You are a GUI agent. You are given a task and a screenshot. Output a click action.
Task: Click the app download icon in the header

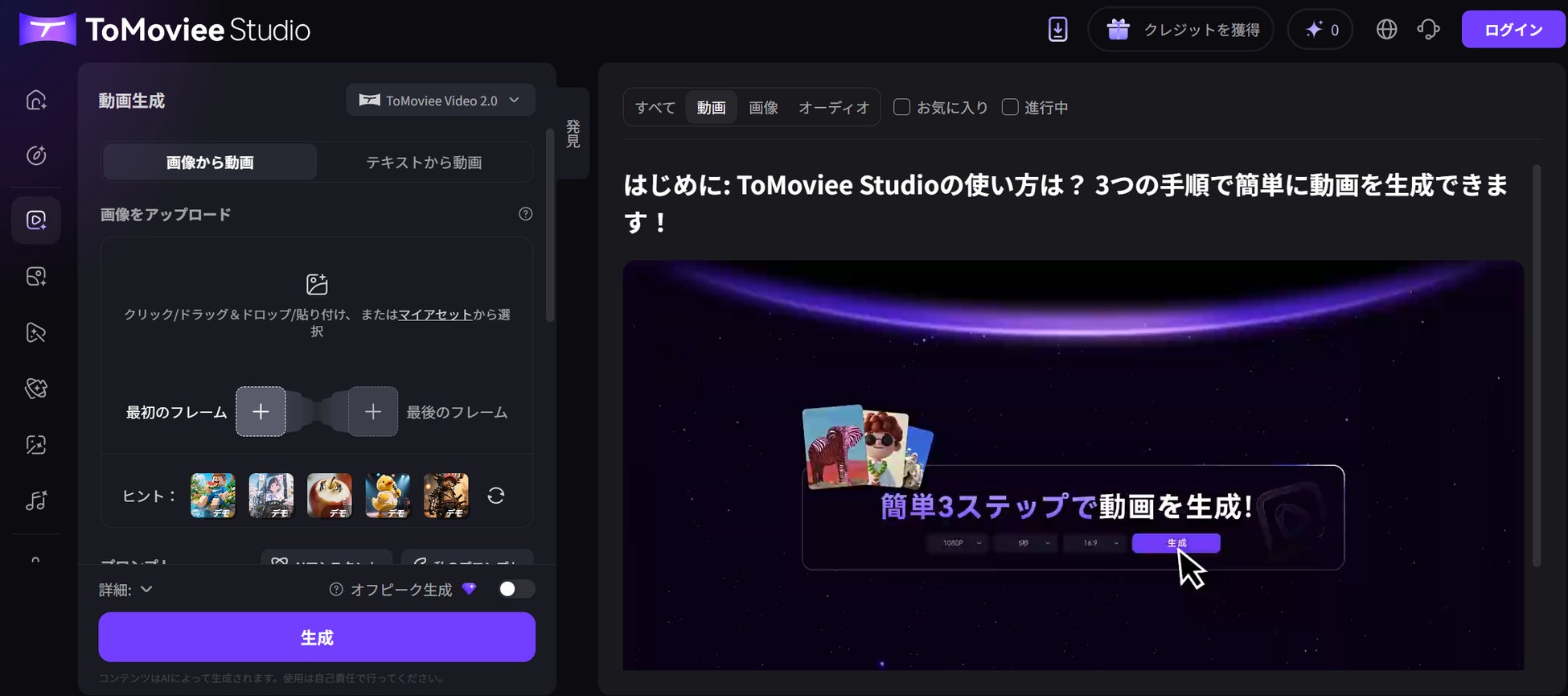point(1058,30)
